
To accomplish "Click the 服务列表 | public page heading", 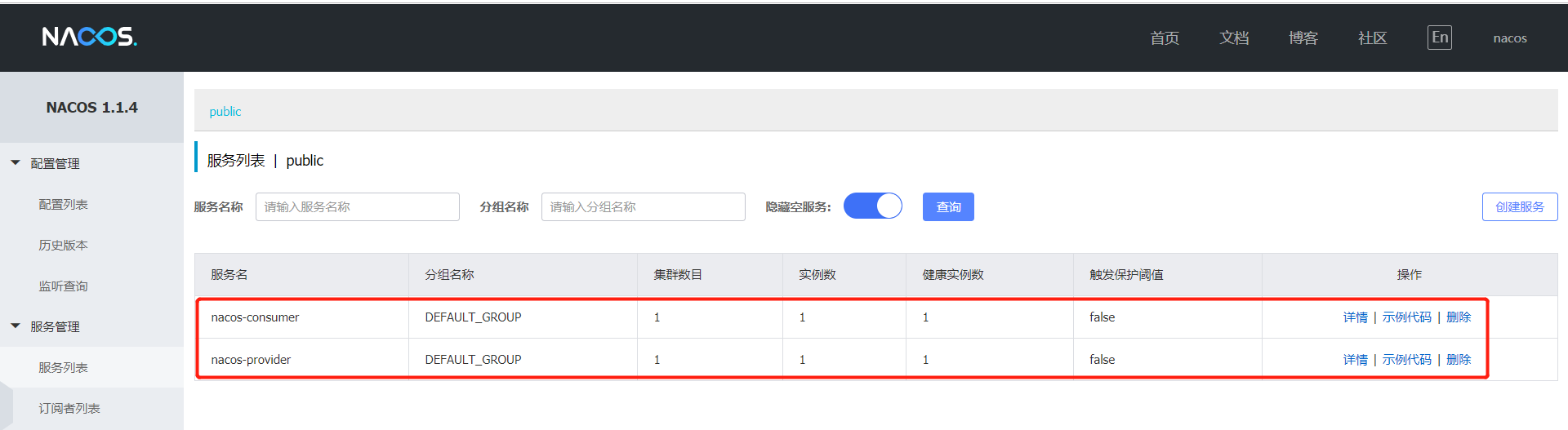I will pos(265,161).
